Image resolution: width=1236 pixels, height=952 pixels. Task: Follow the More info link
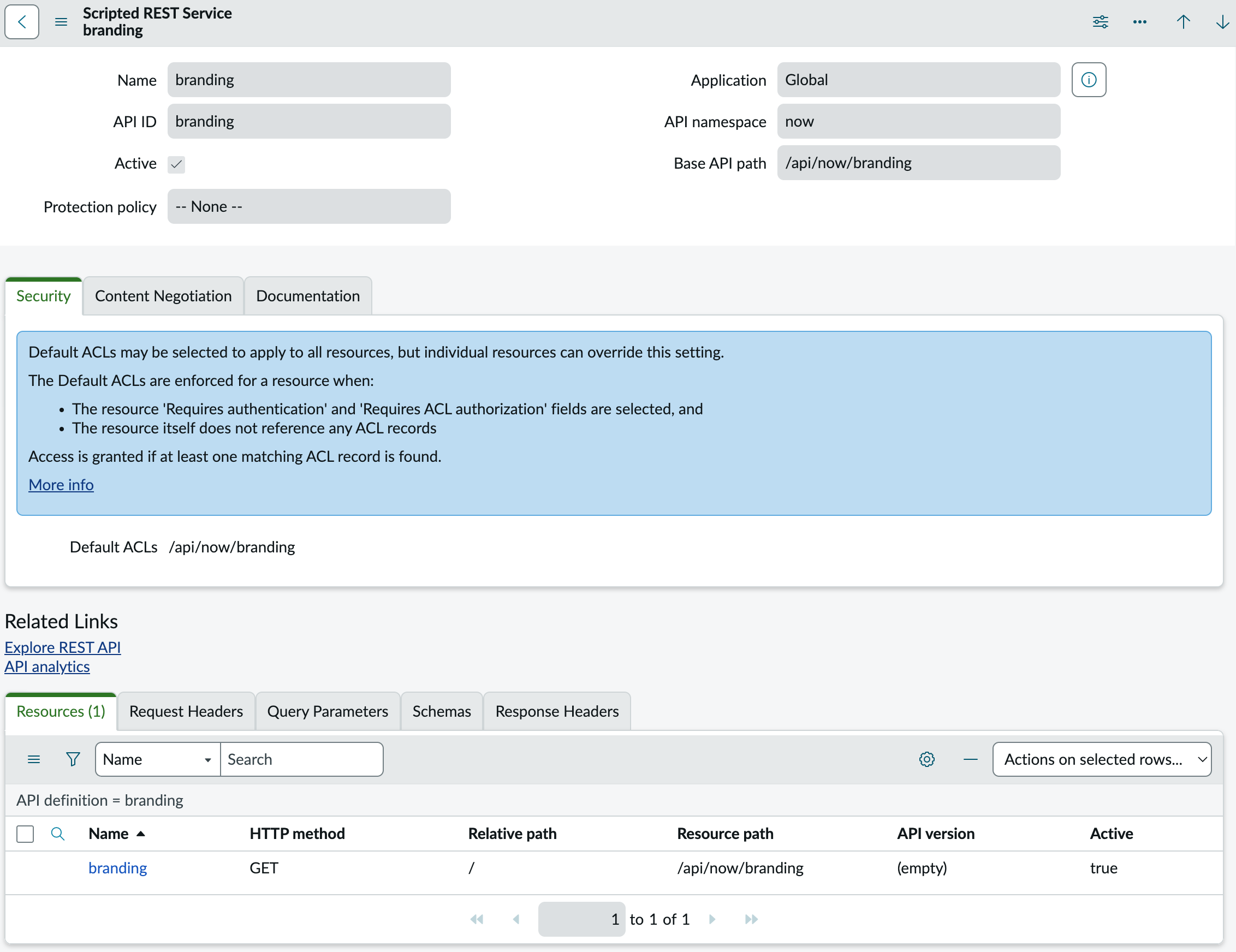(x=61, y=485)
